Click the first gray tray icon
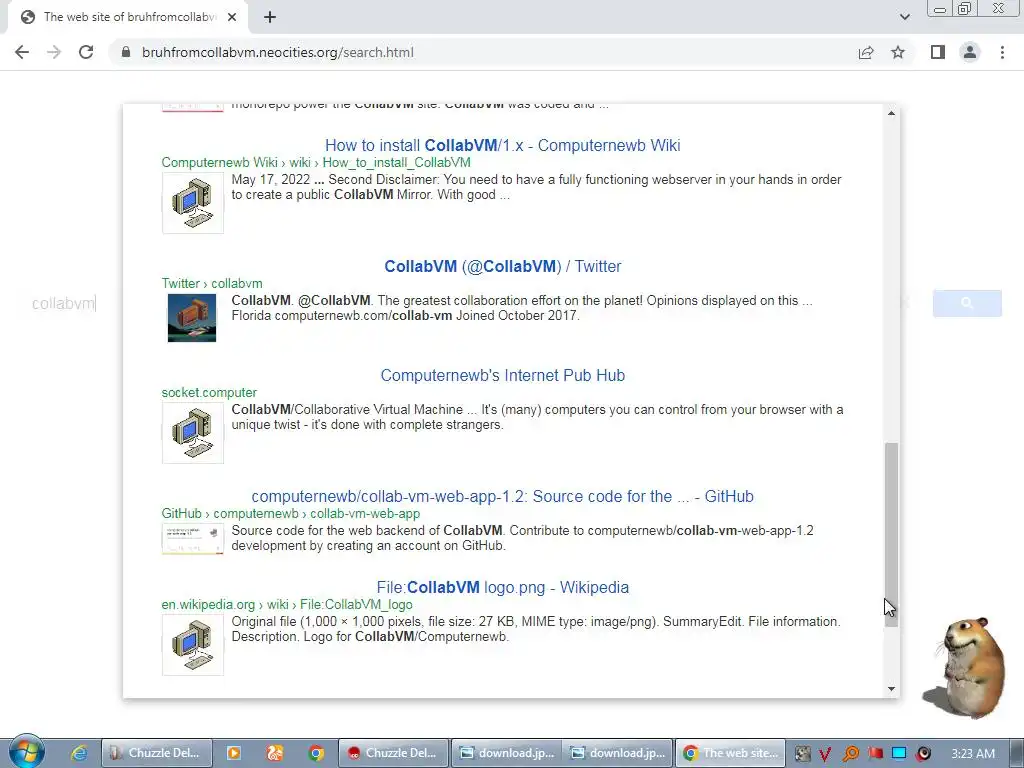This screenshot has height=768, width=1024. tap(803, 754)
